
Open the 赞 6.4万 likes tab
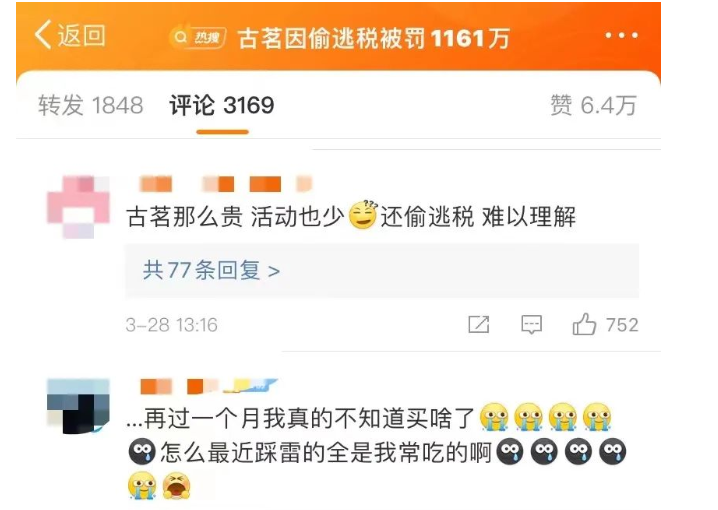593,105
